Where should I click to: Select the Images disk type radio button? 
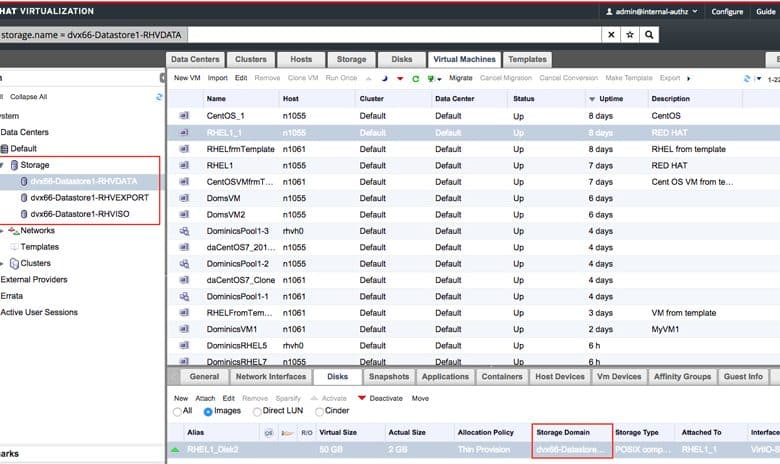(208, 412)
